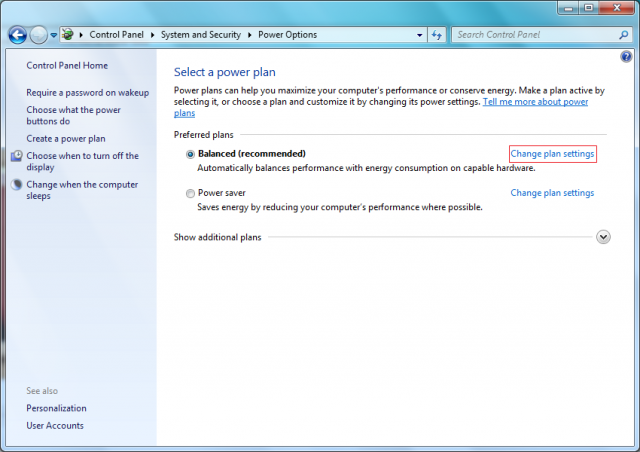
Task: Click the search magnifier icon
Action: tap(623, 35)
